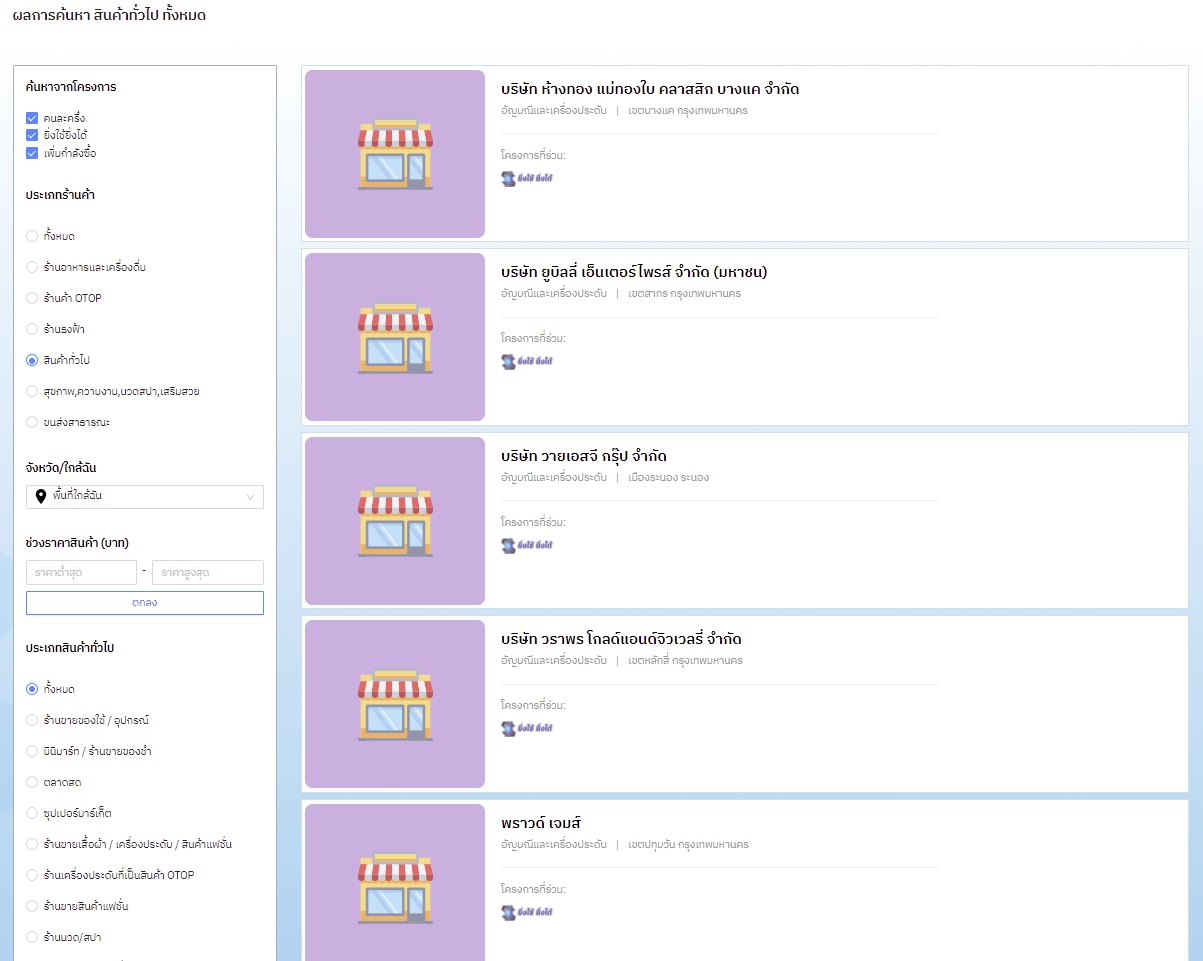This screenshot has width=1203, height=961.
Task: Expand the พื้นที่ใกล้ฉัน province dropdown
Action: point(145,496)
